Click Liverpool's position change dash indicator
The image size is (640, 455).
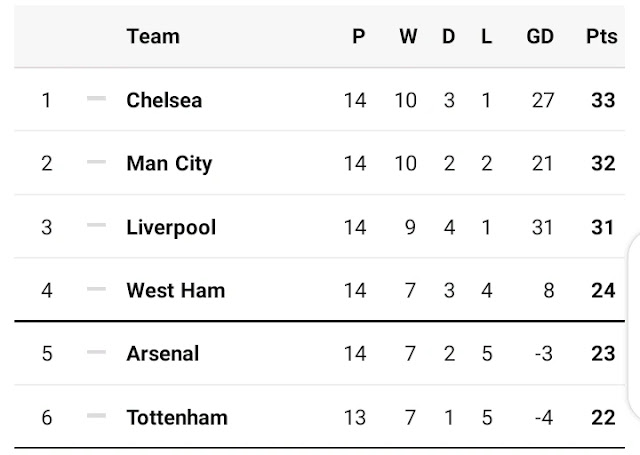(96, 227)
